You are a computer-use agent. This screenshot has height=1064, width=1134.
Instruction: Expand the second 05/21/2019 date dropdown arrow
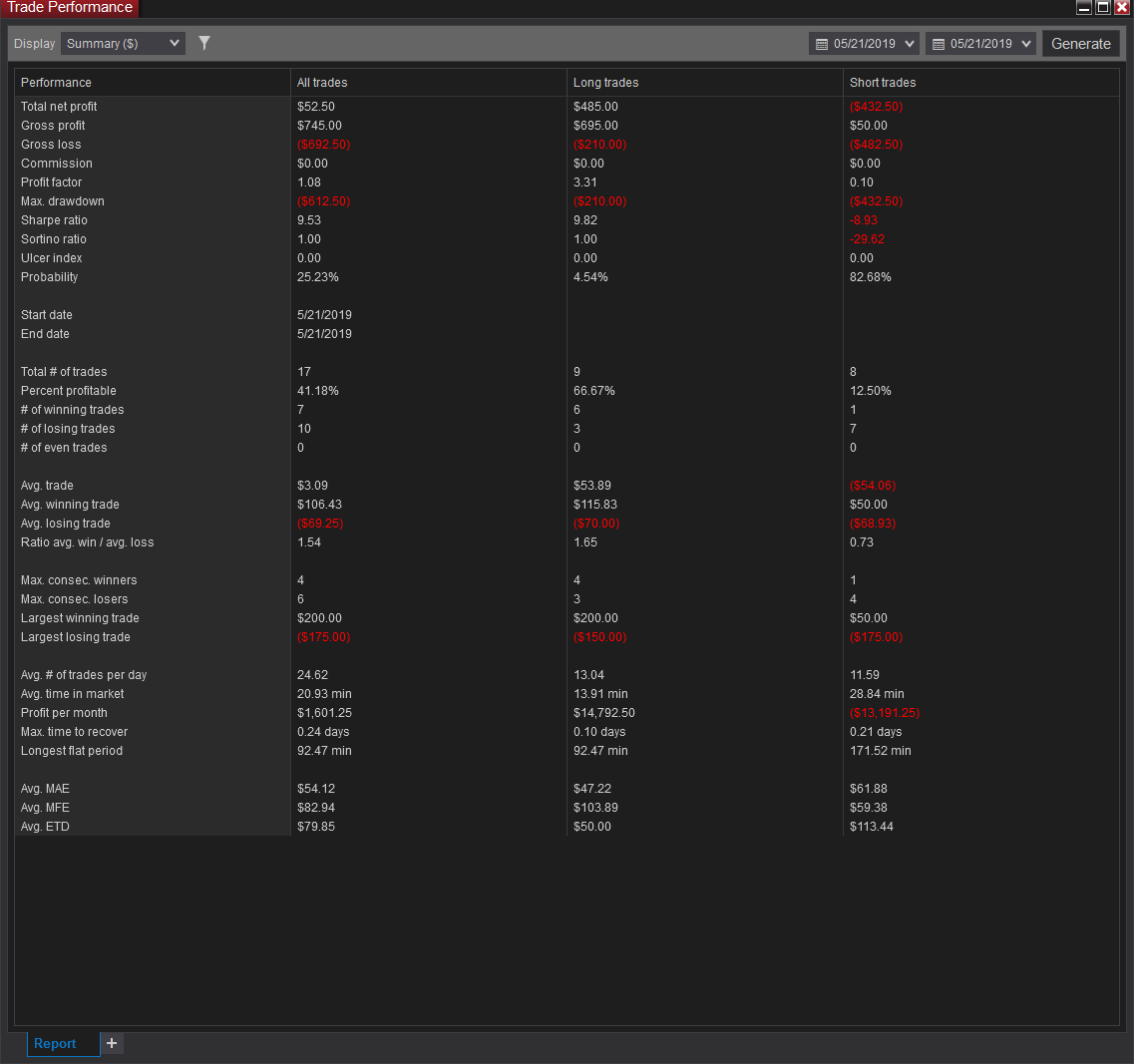point(1025,44)
